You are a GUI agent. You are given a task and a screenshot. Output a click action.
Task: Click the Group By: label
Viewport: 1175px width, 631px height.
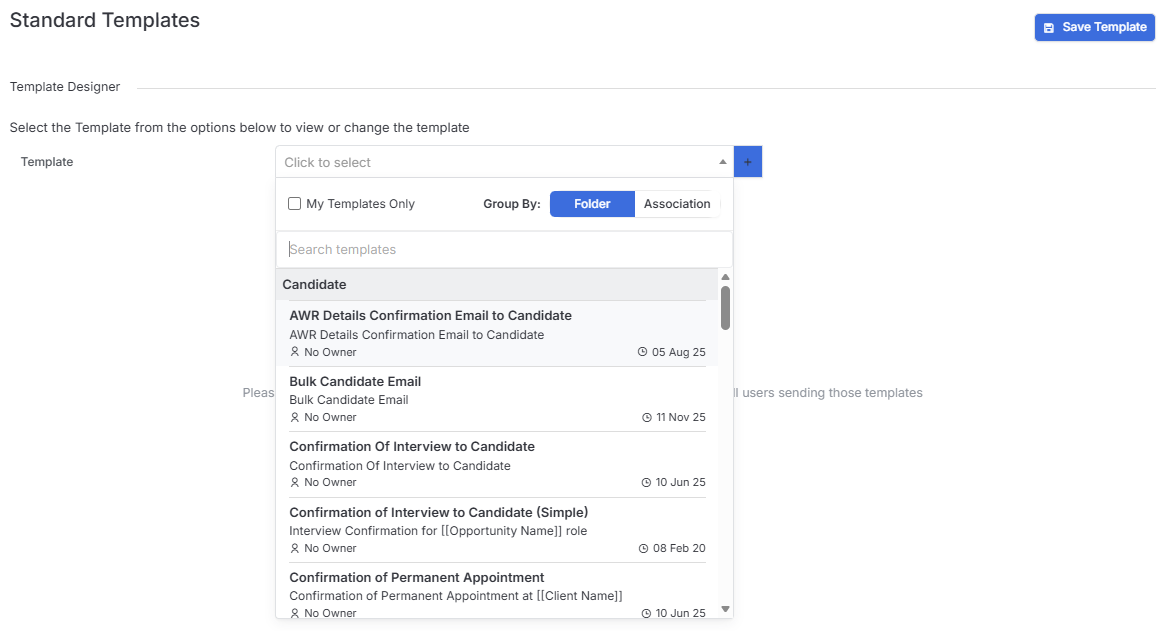512,204
